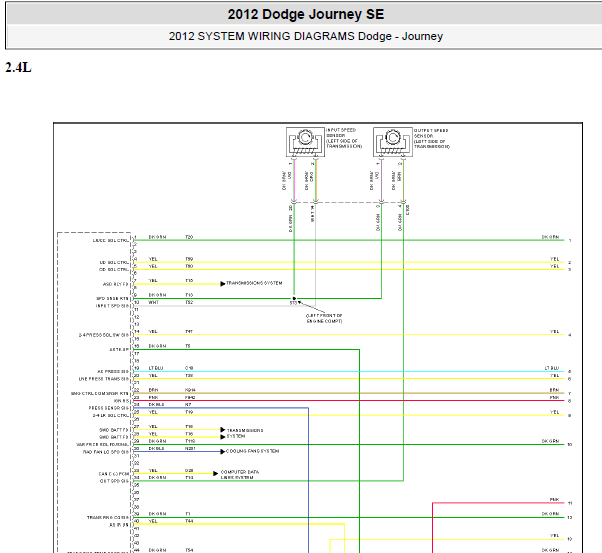Screen dimensions: 602x553
Task: Click the 'BRN' wire label at pin 22
Action: tap(153, 390)
